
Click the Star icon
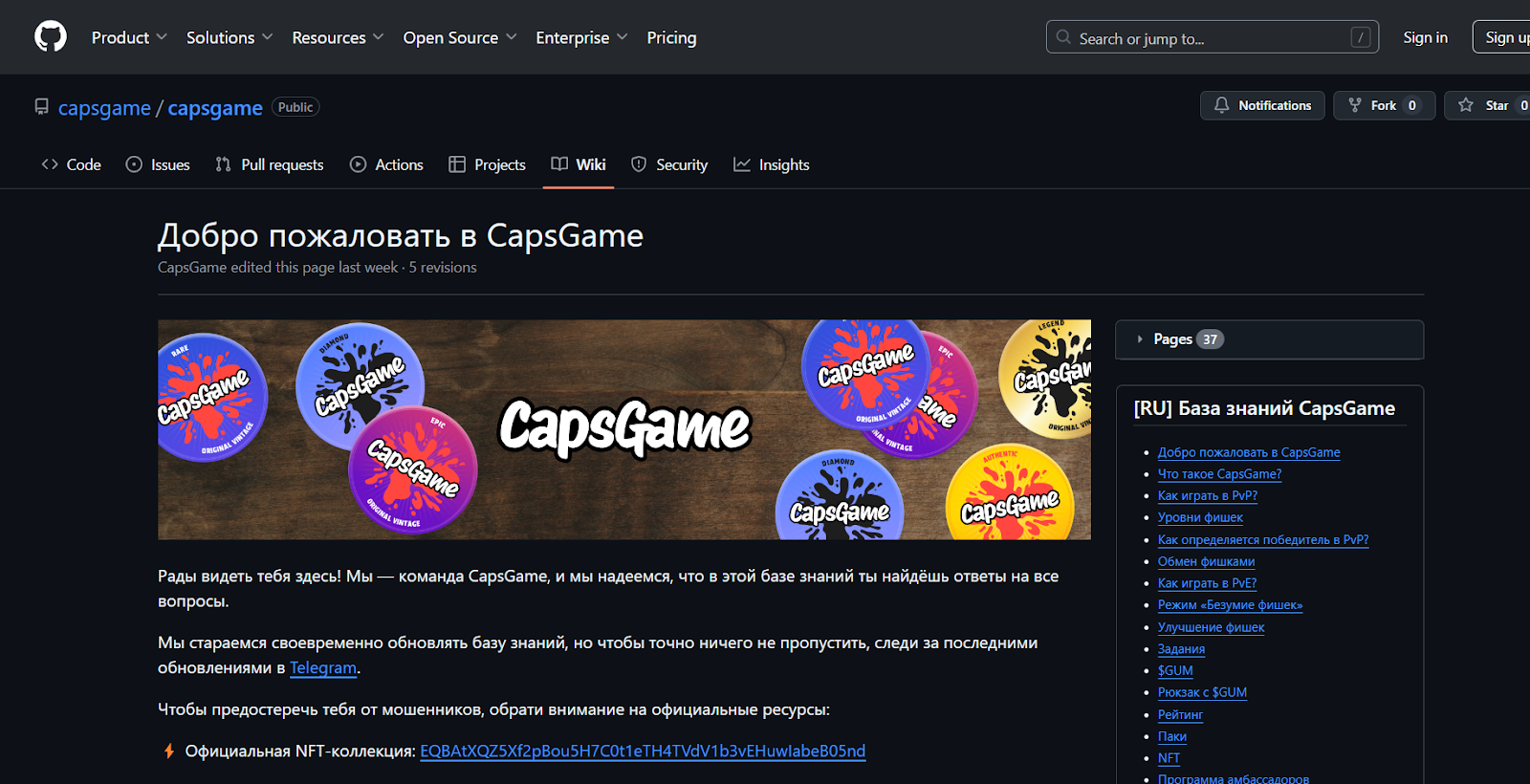point(1466,105)
